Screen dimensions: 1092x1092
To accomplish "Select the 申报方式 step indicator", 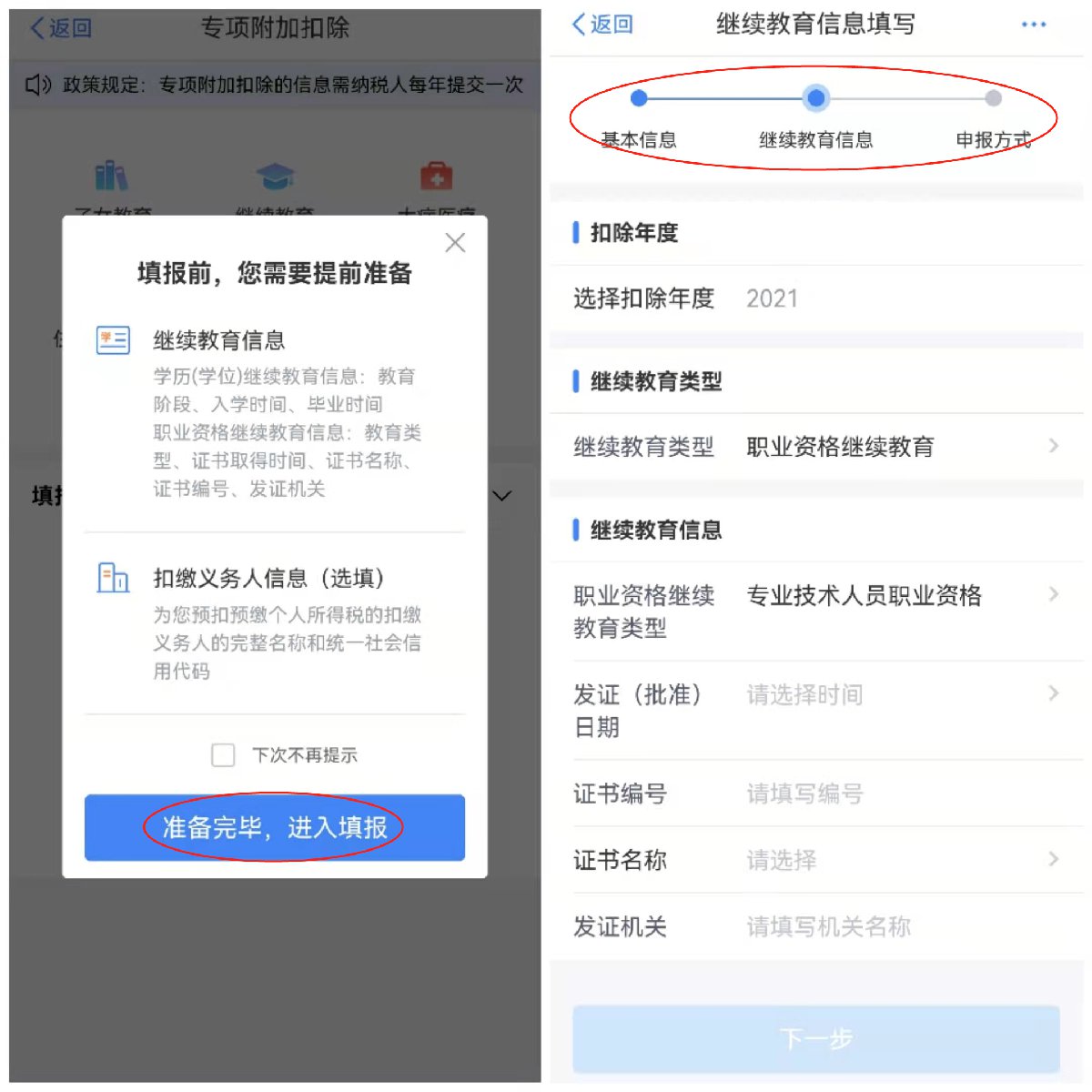I will coord(994,98).
